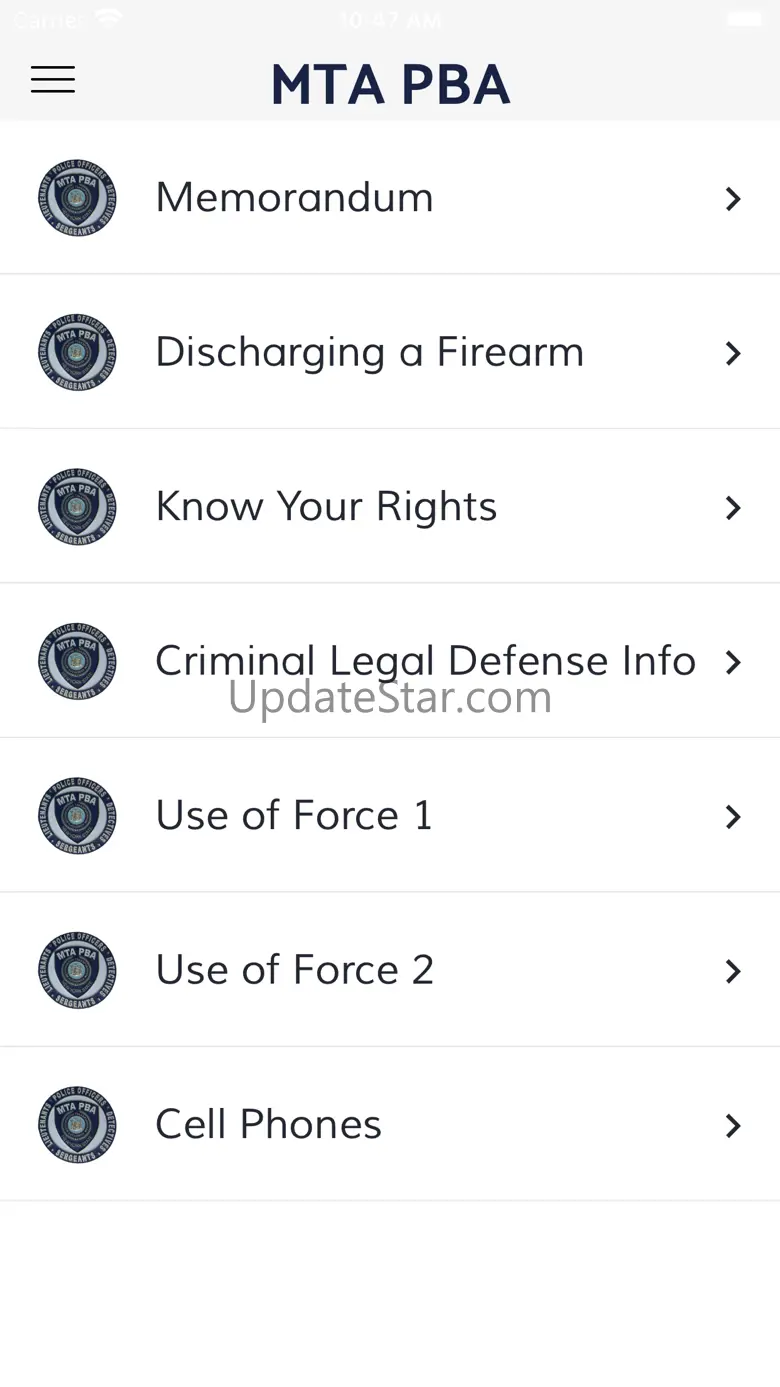Tap the badge icon beside Know Your Rights
The height and width of the screenshot is (1387, 780).
(x=77, y=507)
